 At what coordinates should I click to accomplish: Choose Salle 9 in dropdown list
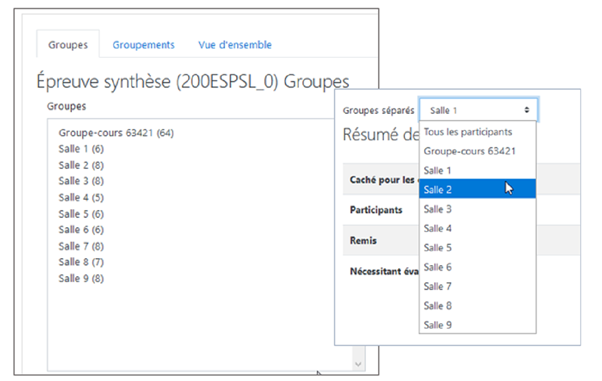477,325
